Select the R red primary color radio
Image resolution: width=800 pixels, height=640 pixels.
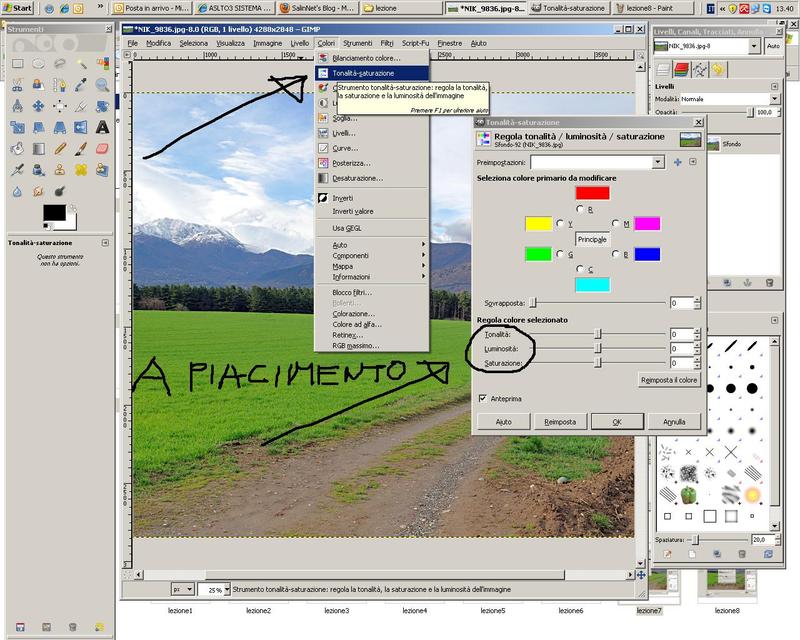pos(581,209)
